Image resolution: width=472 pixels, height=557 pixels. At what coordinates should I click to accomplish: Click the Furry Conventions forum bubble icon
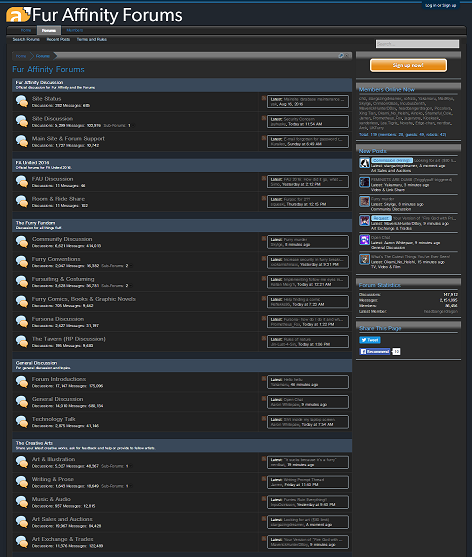(x=22, y=262)
